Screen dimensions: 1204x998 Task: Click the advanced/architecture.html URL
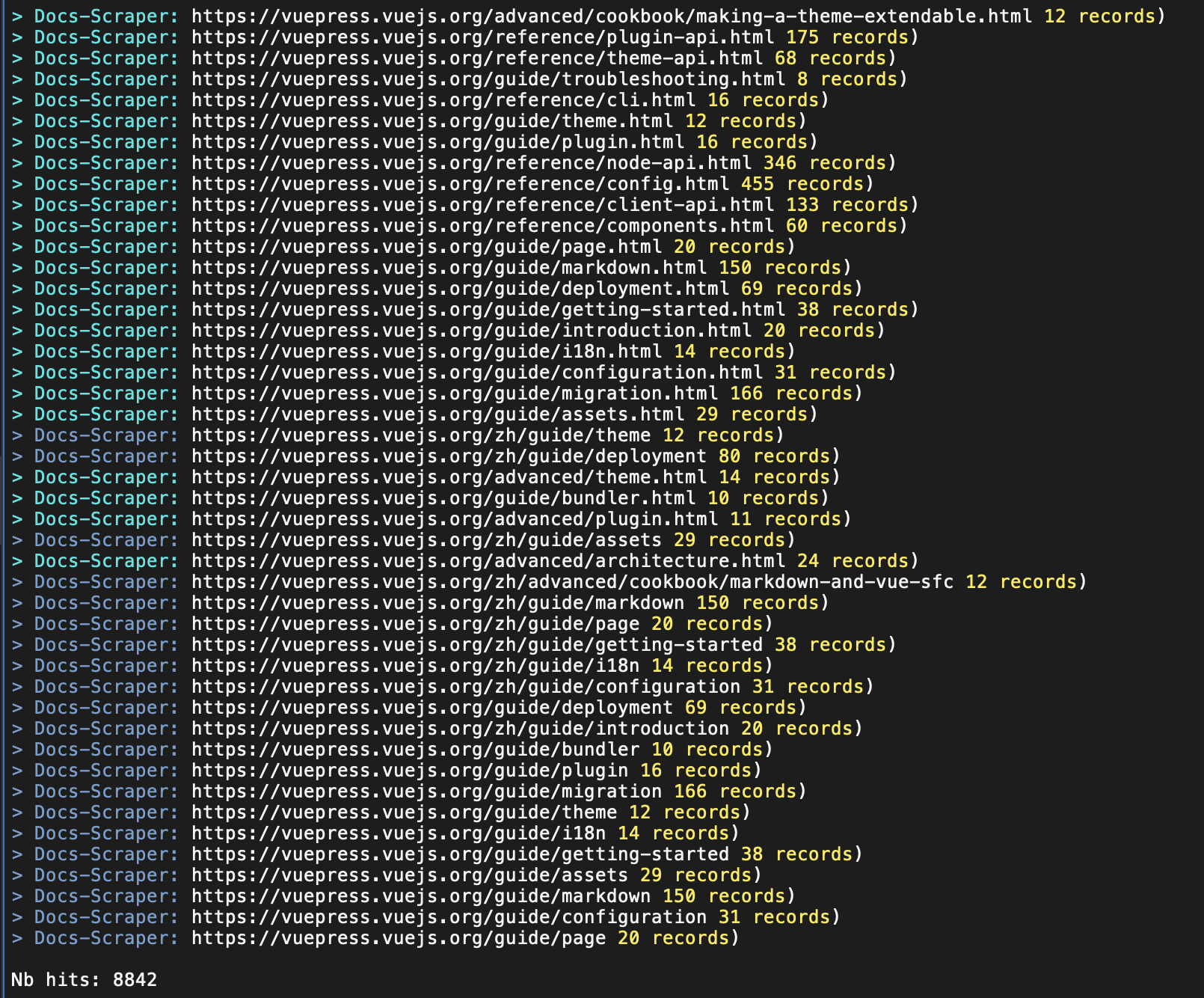488,561
